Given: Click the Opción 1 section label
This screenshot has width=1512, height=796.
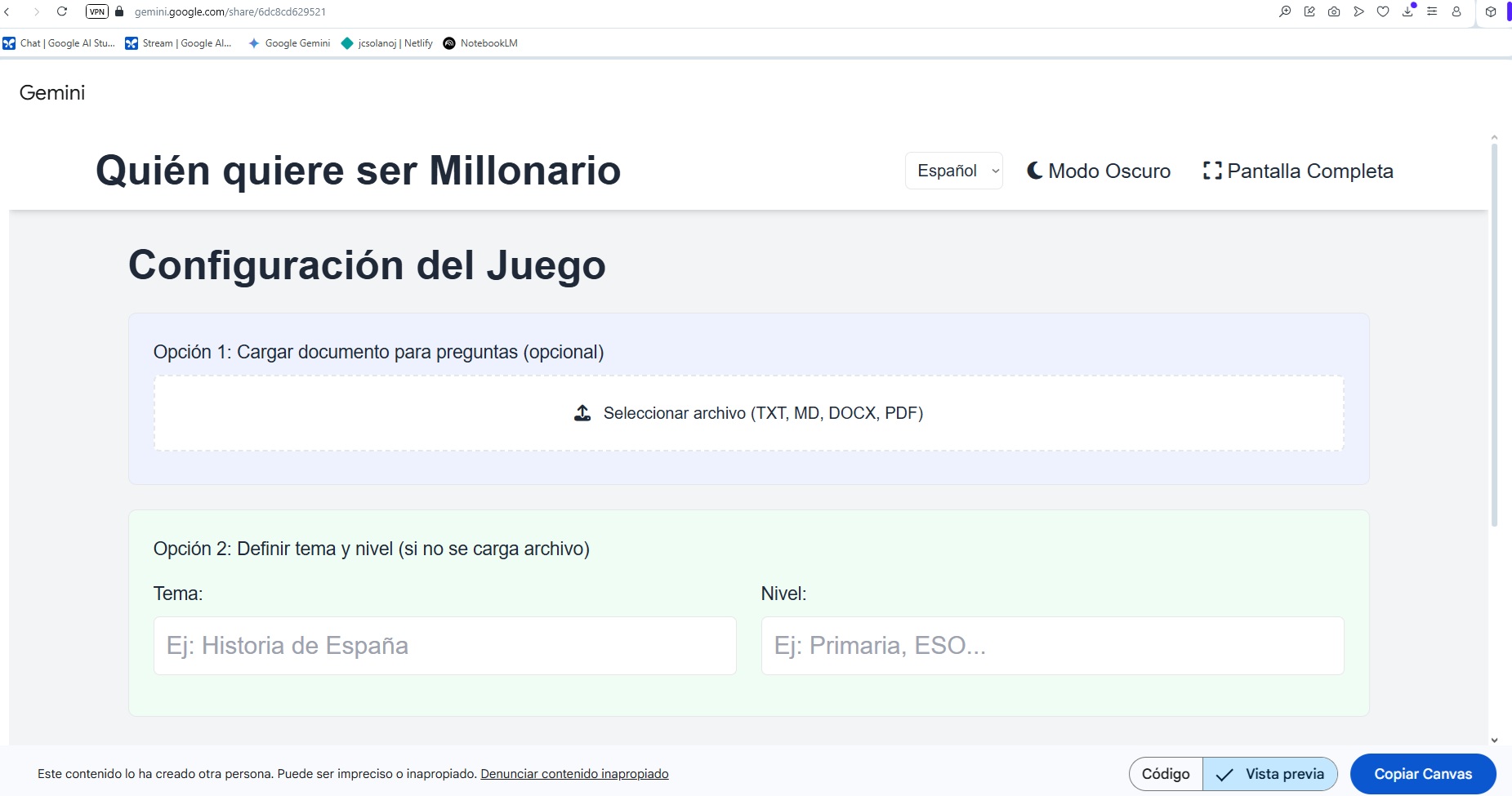Looking at the screenshot, I should (x=379, y=352).
